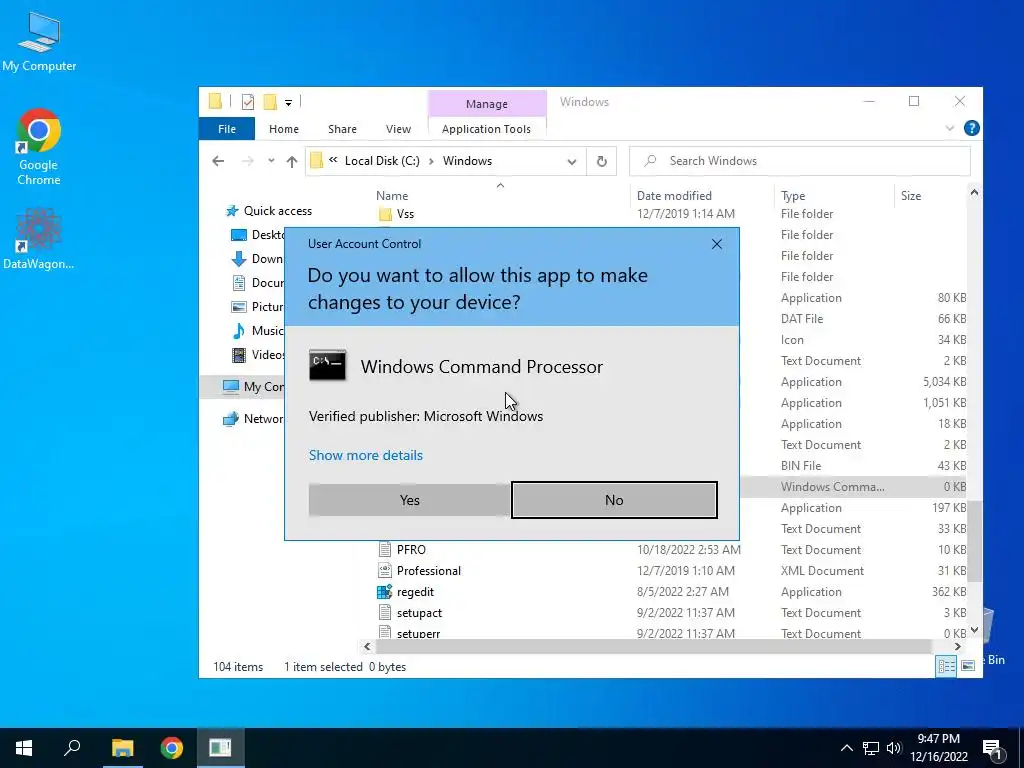Show hidden system tray icons
Viewport: 1024px width, 768px height.
click(846, 748)
